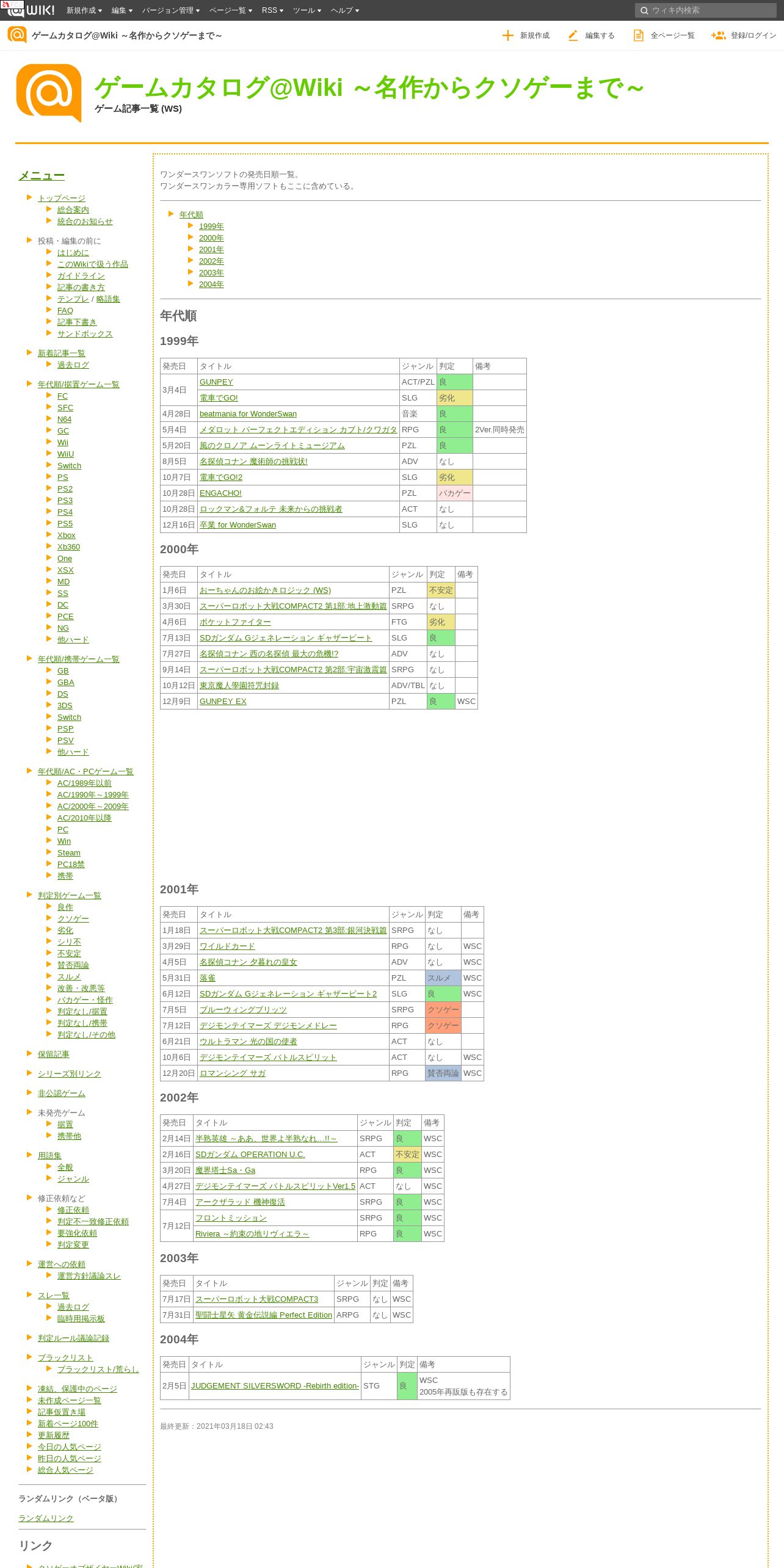Screen dimensions: 784x1568
Task: Go to トップページ in the sidebar
Action: click(62, 198)
